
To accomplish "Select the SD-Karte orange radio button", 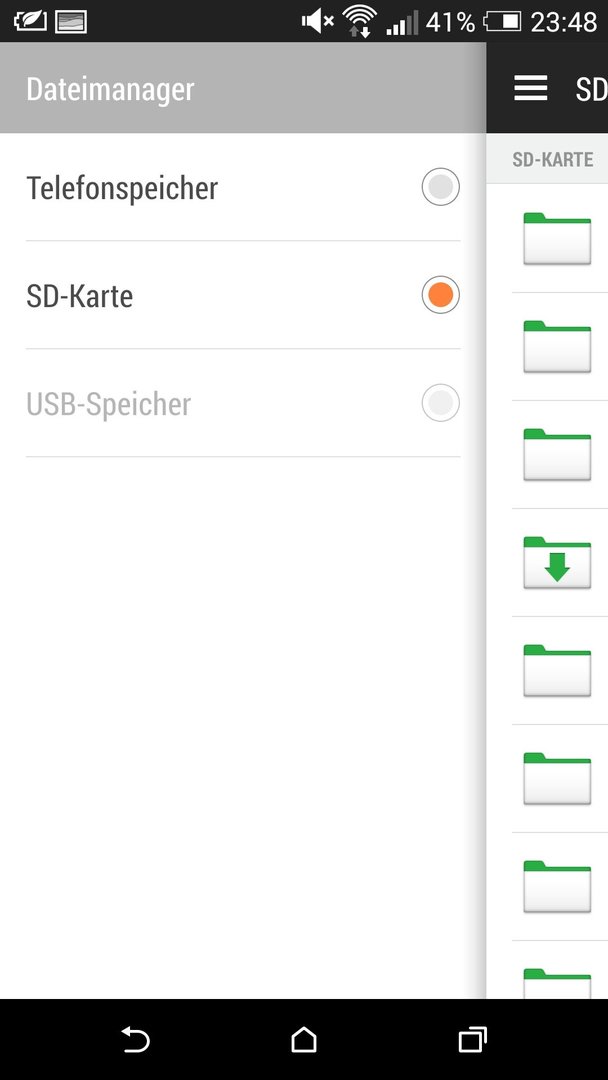I will [x=441, y=295].
